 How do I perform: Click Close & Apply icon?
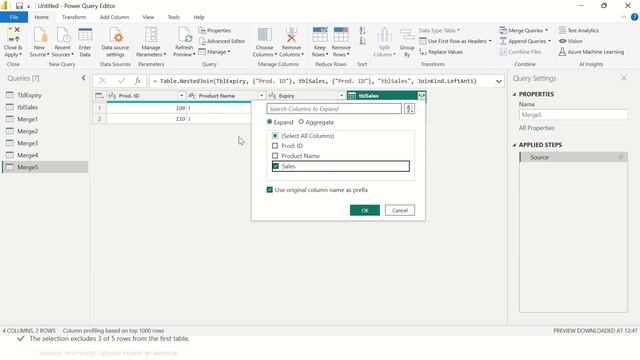13,35
